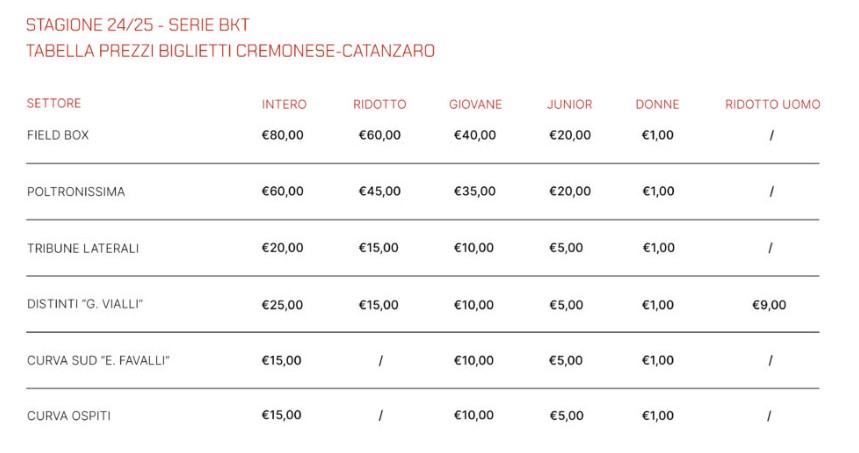The image size is (859, 453).
Task: Select the TRIBUNE LATERALI row label
Action: pyautogui.click(x=83, y=248)
